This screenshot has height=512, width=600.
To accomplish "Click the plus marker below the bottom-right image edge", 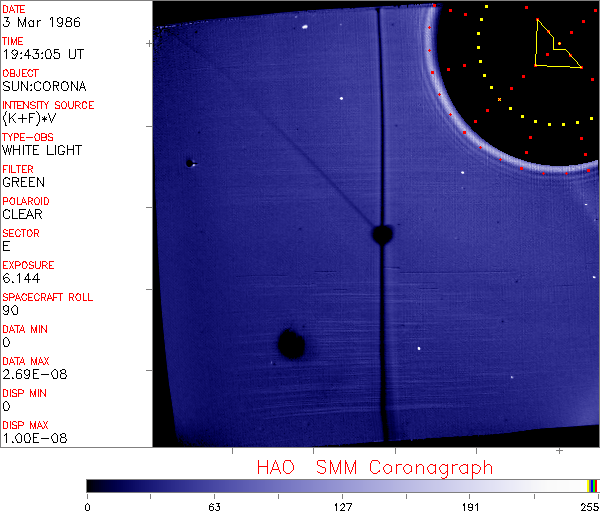I will click(x=559, y=451).
